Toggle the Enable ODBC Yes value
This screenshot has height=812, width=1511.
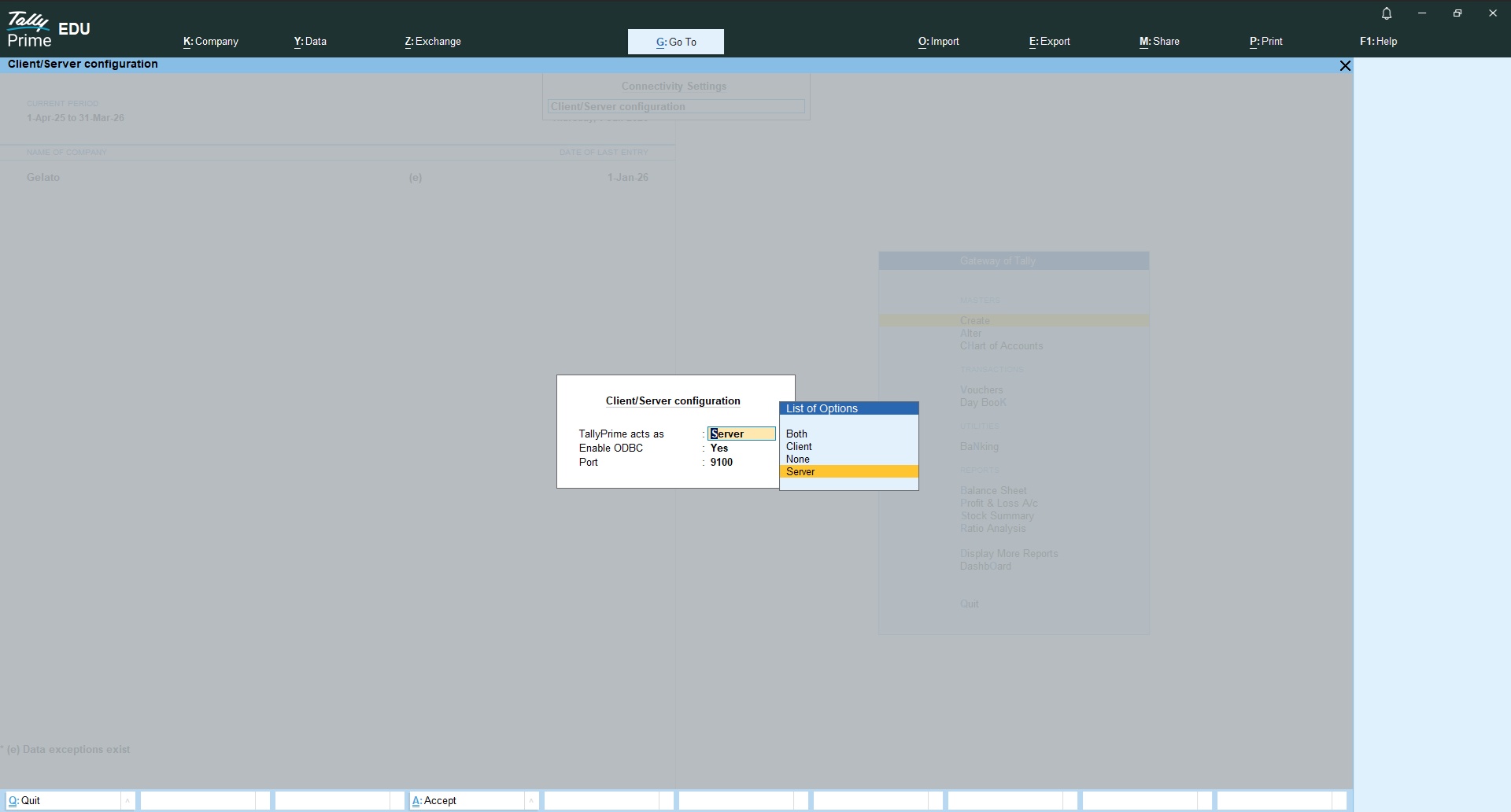coord(719,448)
